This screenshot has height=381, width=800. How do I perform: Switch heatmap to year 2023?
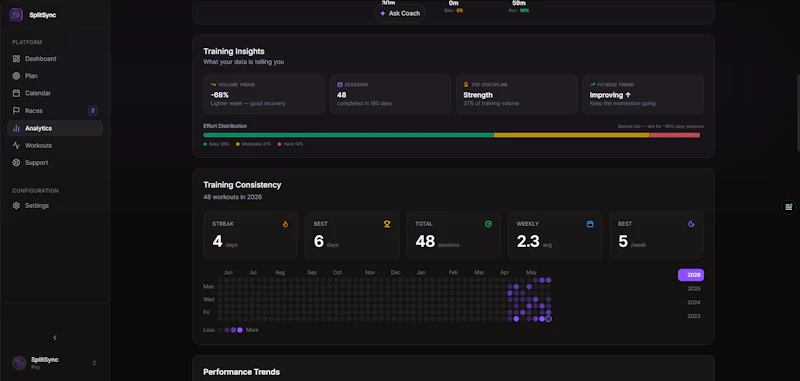pos(693,316)
